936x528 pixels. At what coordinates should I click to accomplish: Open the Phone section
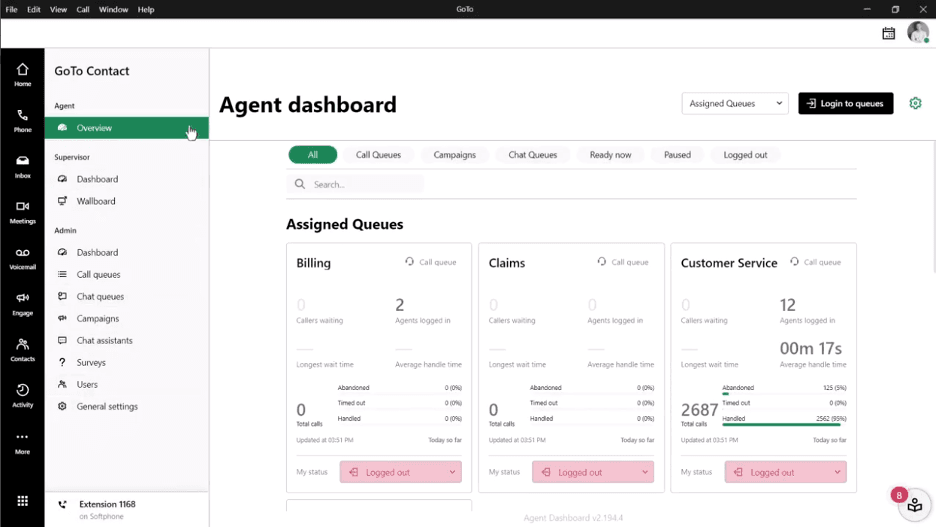[x=22, y=121]
